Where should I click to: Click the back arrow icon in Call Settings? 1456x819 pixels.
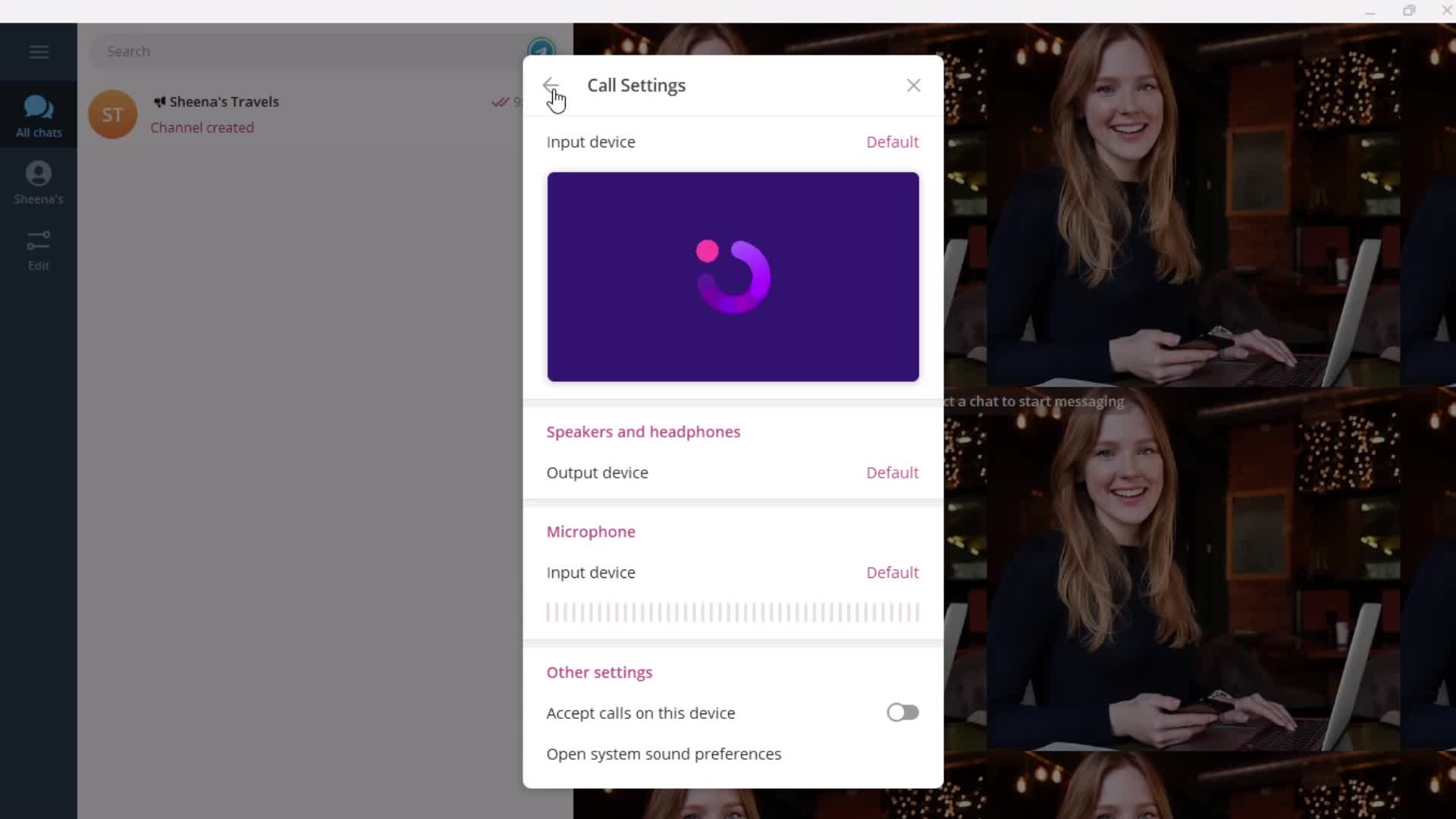click(x=552, y=85)
